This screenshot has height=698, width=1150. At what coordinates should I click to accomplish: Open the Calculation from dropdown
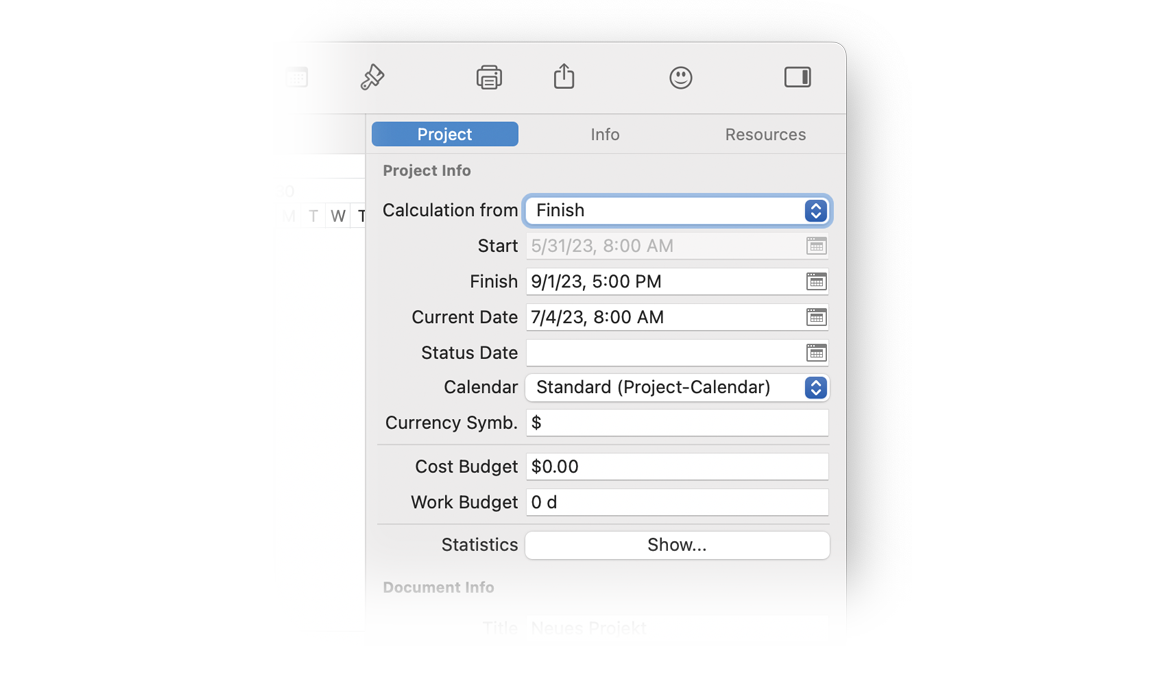point(677,210)
